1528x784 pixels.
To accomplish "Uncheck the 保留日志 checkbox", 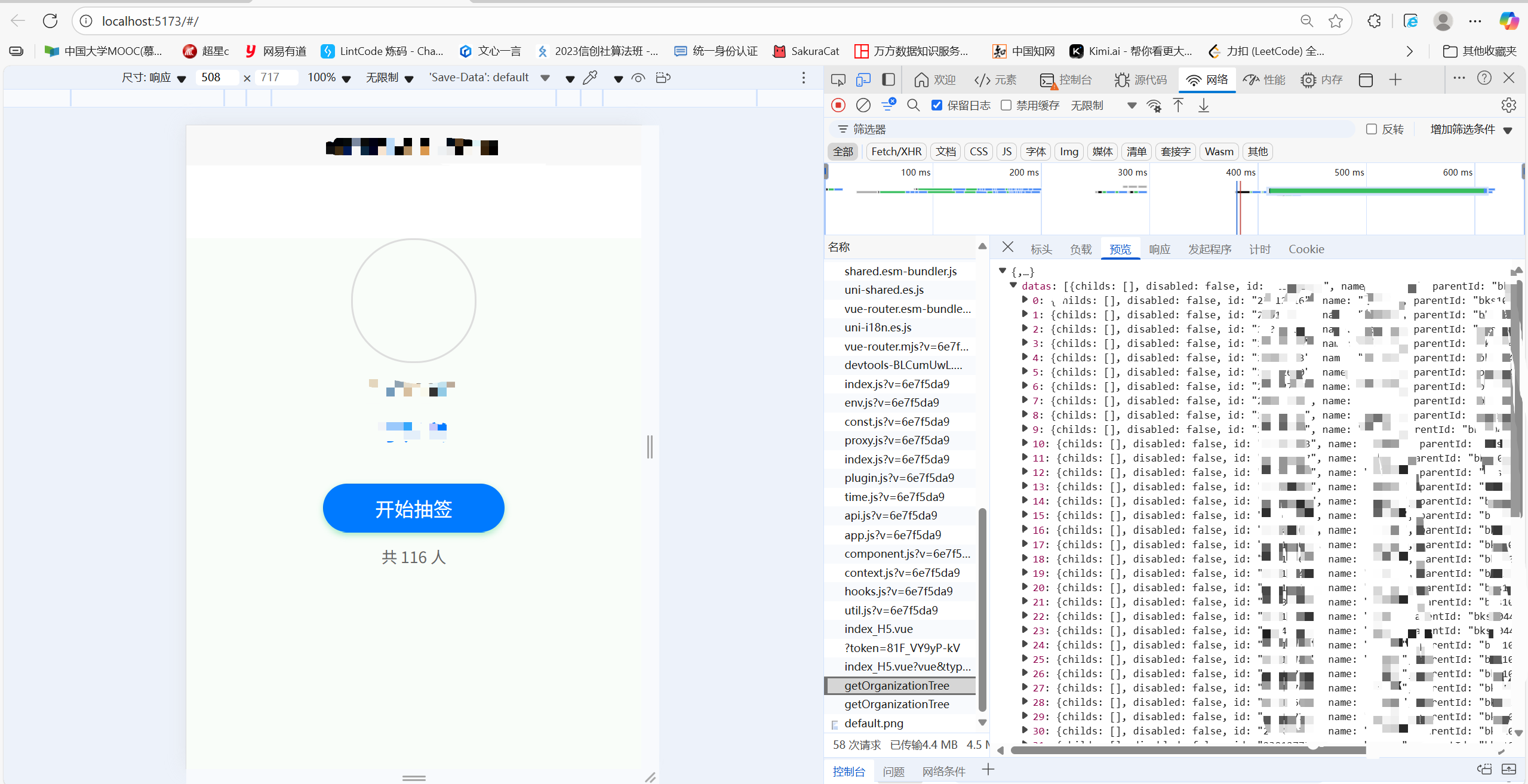I will (x=937, y=105).
